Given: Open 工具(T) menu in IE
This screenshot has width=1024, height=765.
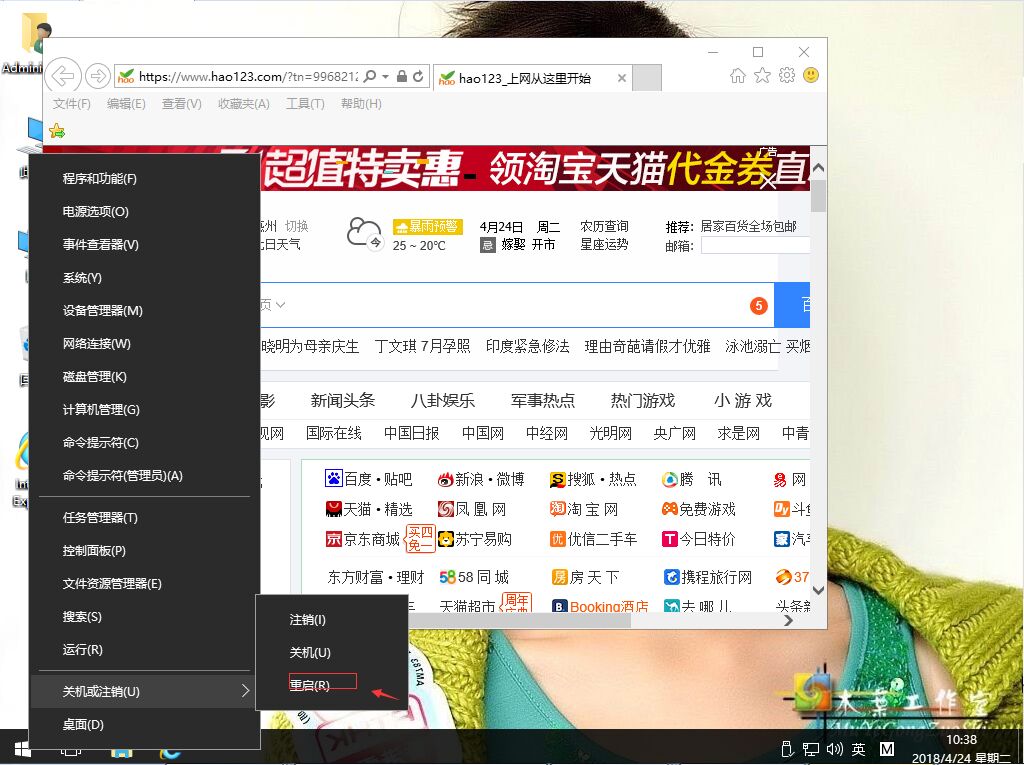Looking at the screenshot, I should tap(305, 103).
